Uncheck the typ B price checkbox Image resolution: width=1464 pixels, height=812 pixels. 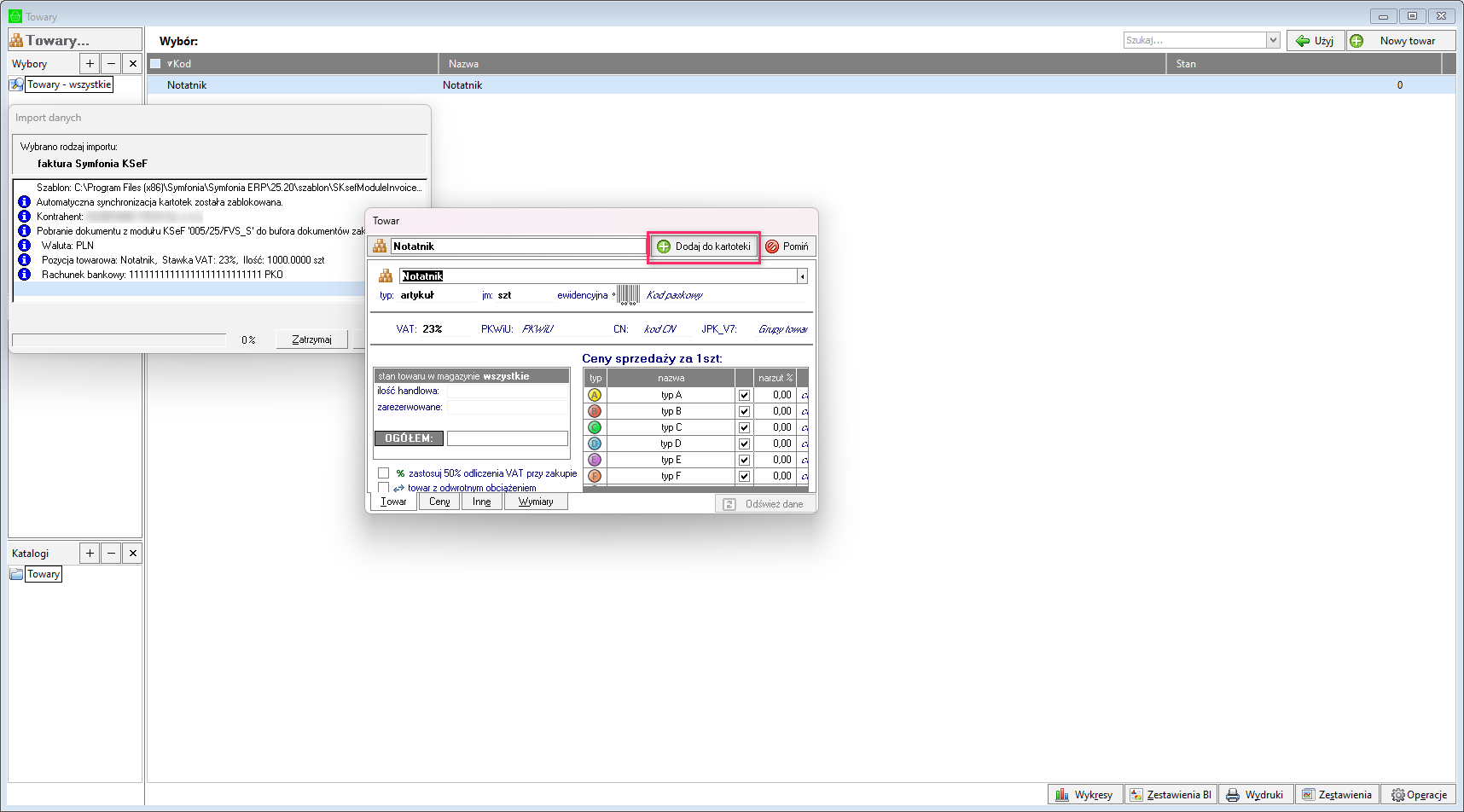744,411
